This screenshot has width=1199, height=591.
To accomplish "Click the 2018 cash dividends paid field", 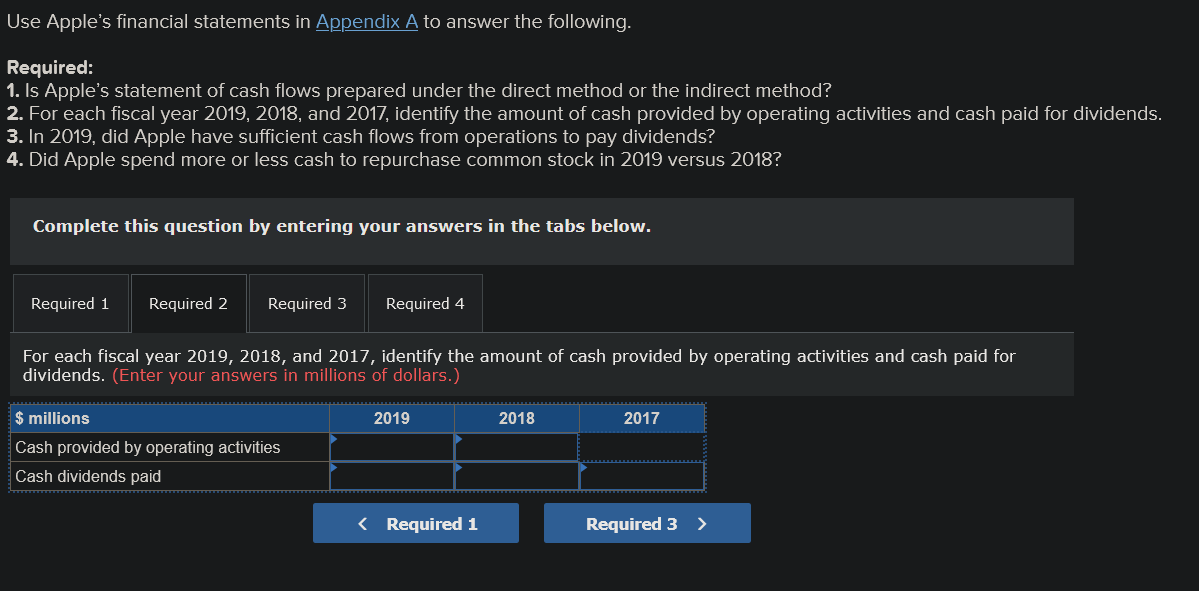I will point(517,476).
